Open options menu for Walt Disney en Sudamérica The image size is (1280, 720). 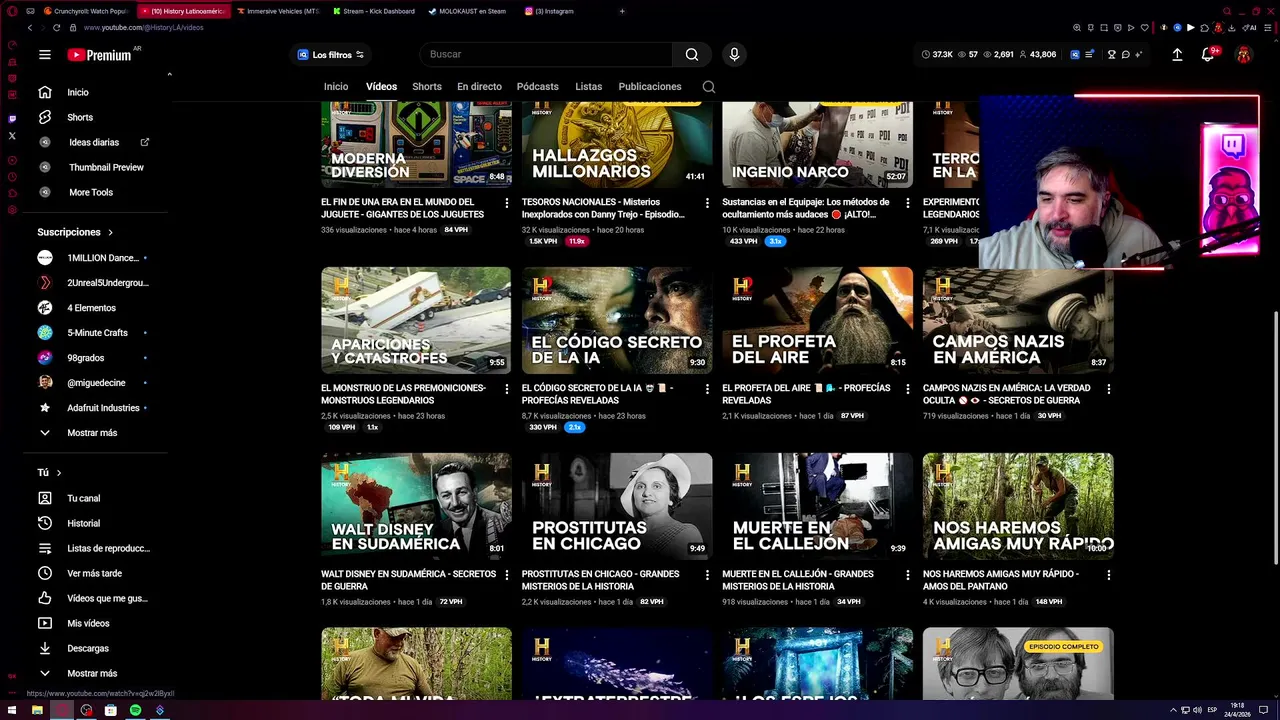point(506,575)
